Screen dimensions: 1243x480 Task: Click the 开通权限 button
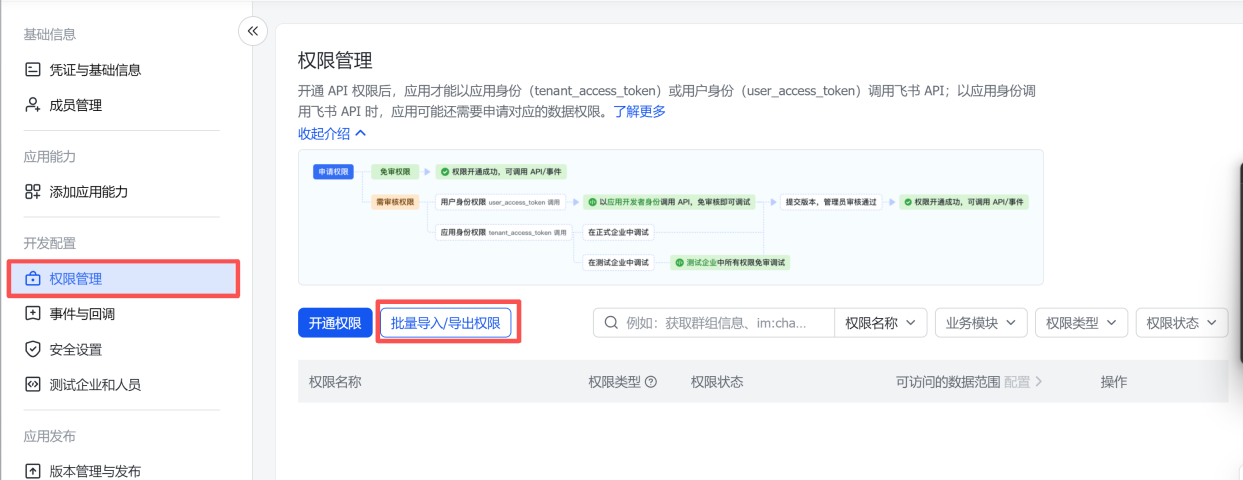334,323
